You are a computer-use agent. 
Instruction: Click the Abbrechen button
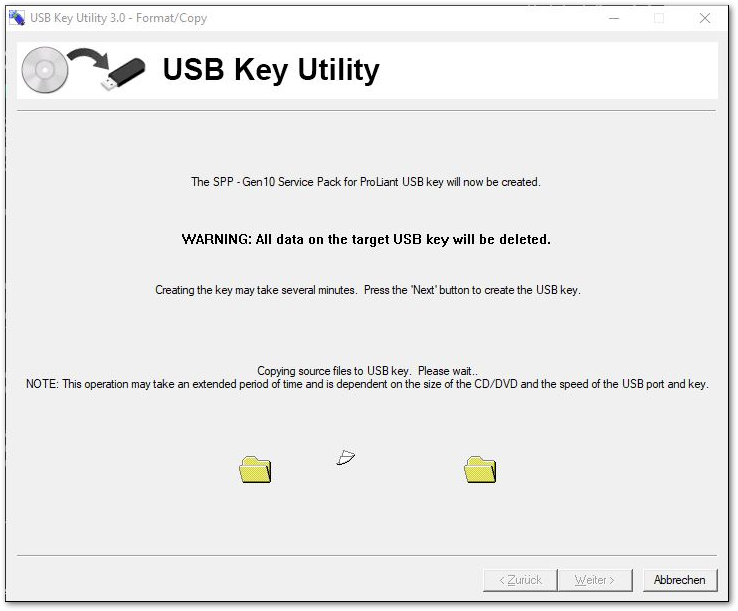point(680,580)
